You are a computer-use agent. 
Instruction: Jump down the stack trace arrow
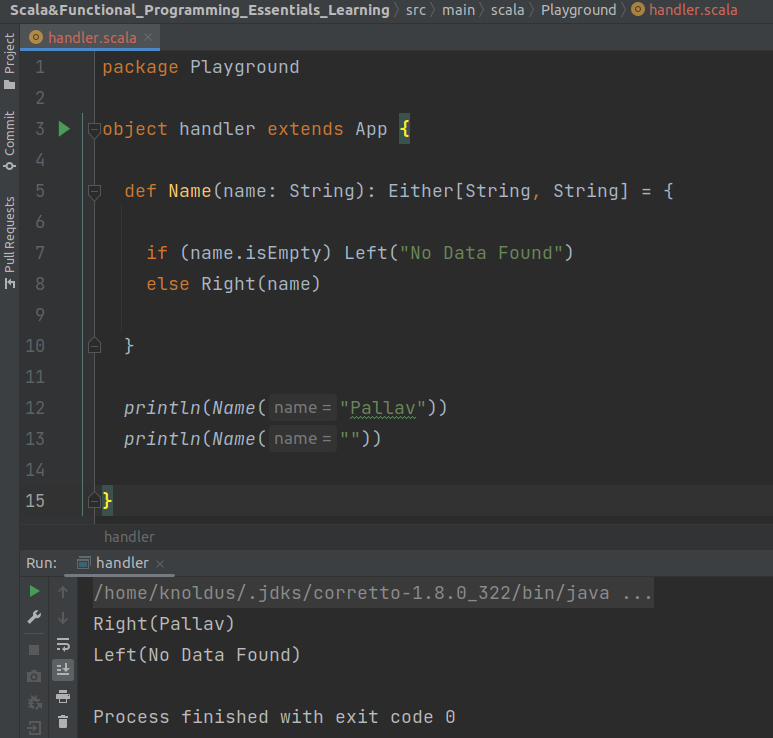pyautogui.click(x=63, y=618)
